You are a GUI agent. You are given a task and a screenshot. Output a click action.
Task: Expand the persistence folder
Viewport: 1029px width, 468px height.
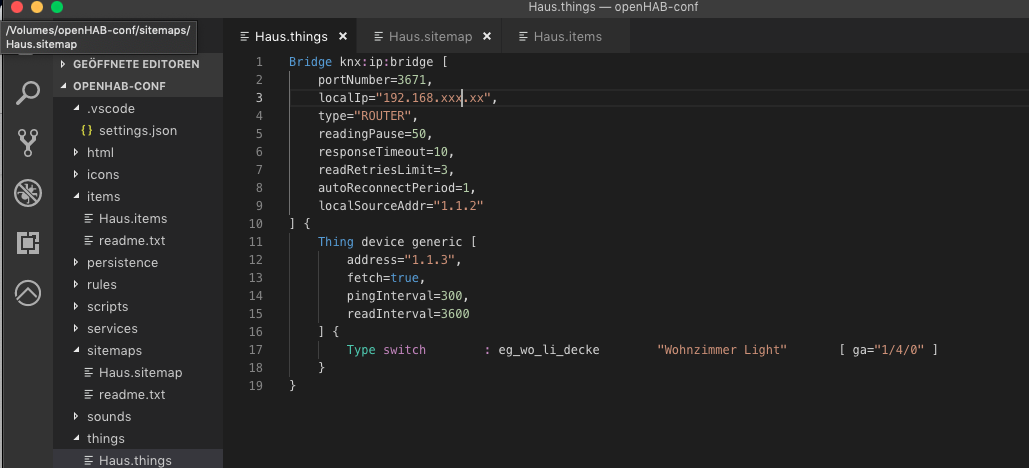122,263
